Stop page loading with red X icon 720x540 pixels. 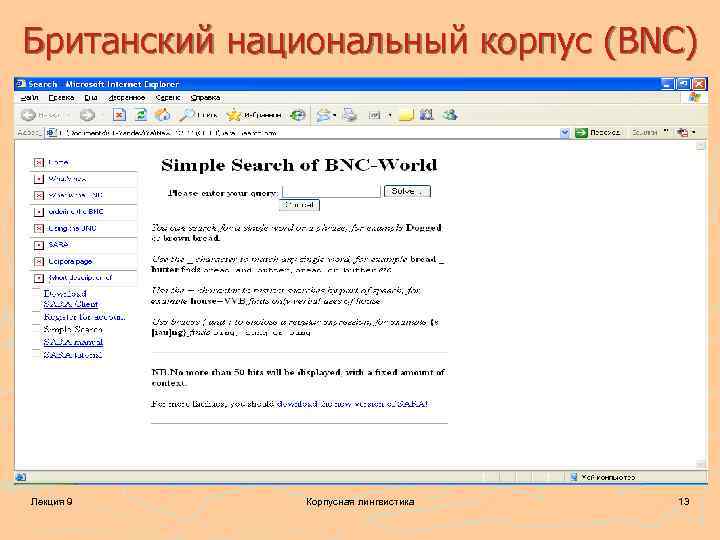click(x=119, y=115)
